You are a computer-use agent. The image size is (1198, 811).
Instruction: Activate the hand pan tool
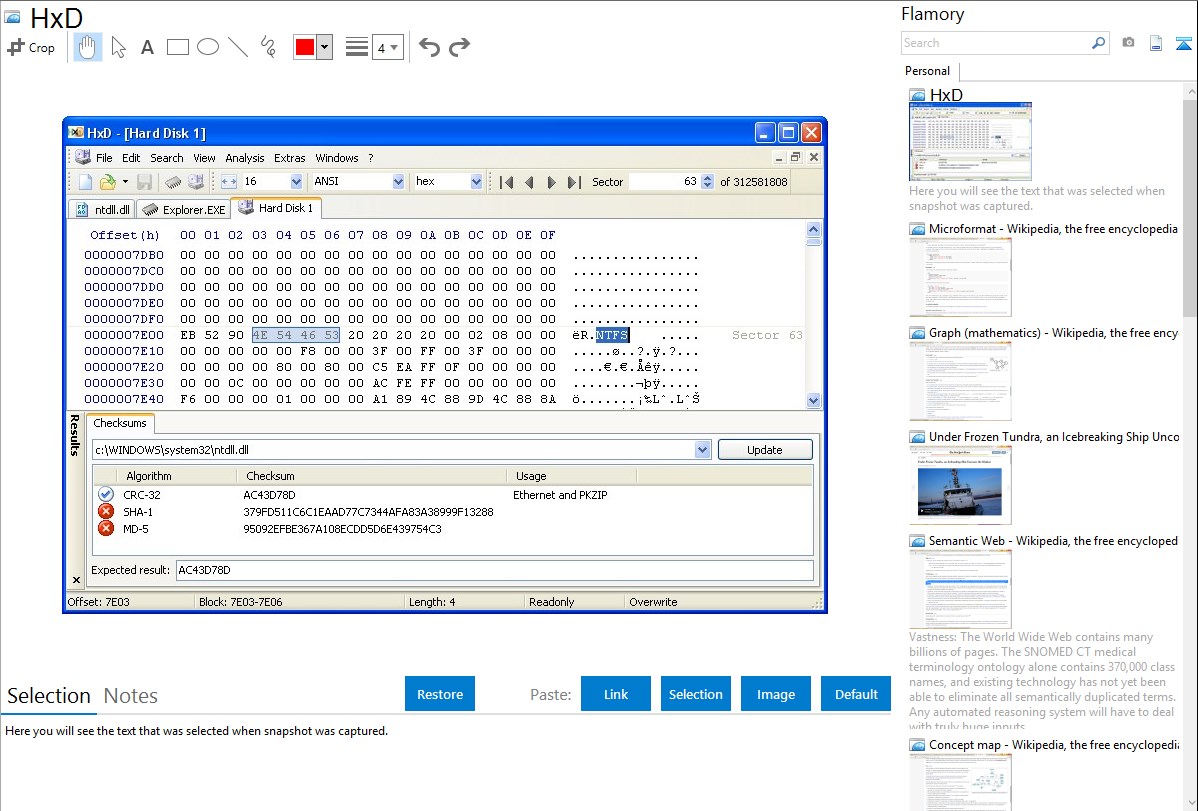[88, 47]
